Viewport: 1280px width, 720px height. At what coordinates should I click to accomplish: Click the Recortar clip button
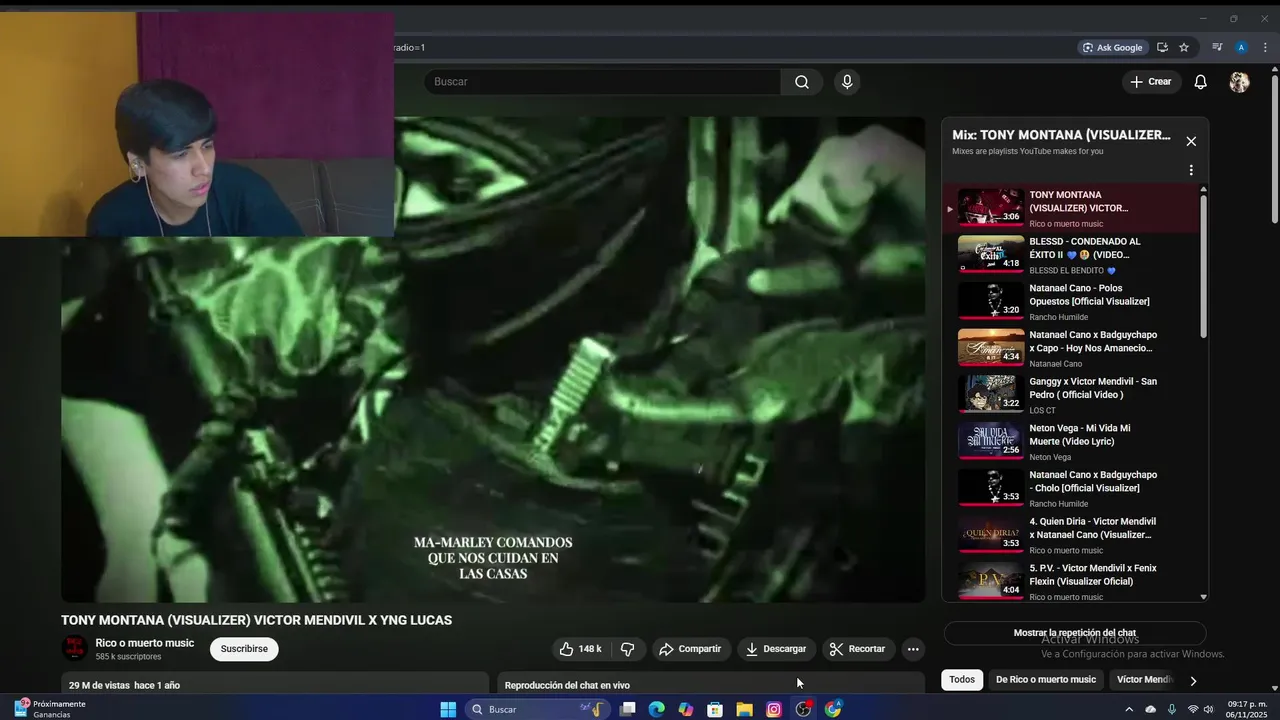coord(858,649)
